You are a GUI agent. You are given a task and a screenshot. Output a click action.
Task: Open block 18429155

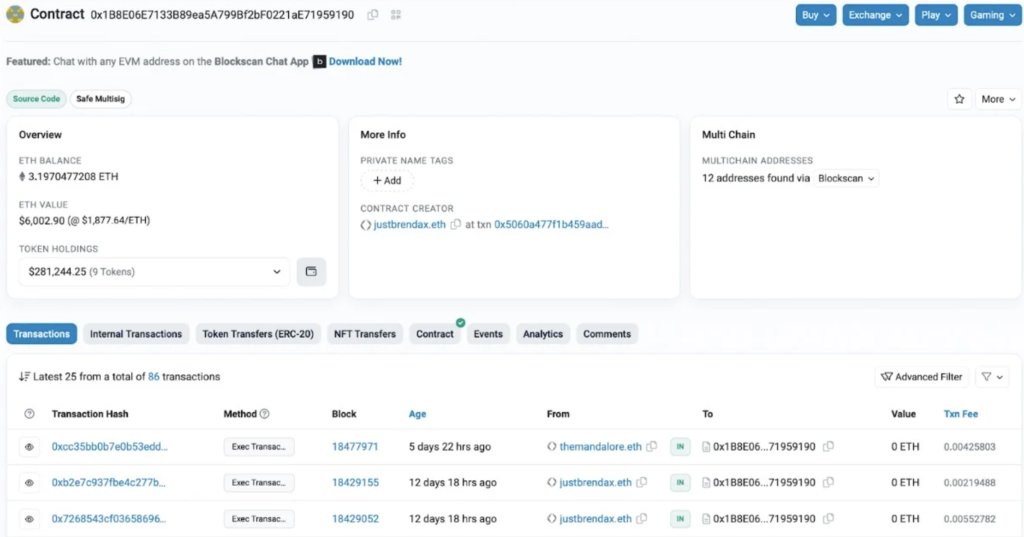coord(355,483)
